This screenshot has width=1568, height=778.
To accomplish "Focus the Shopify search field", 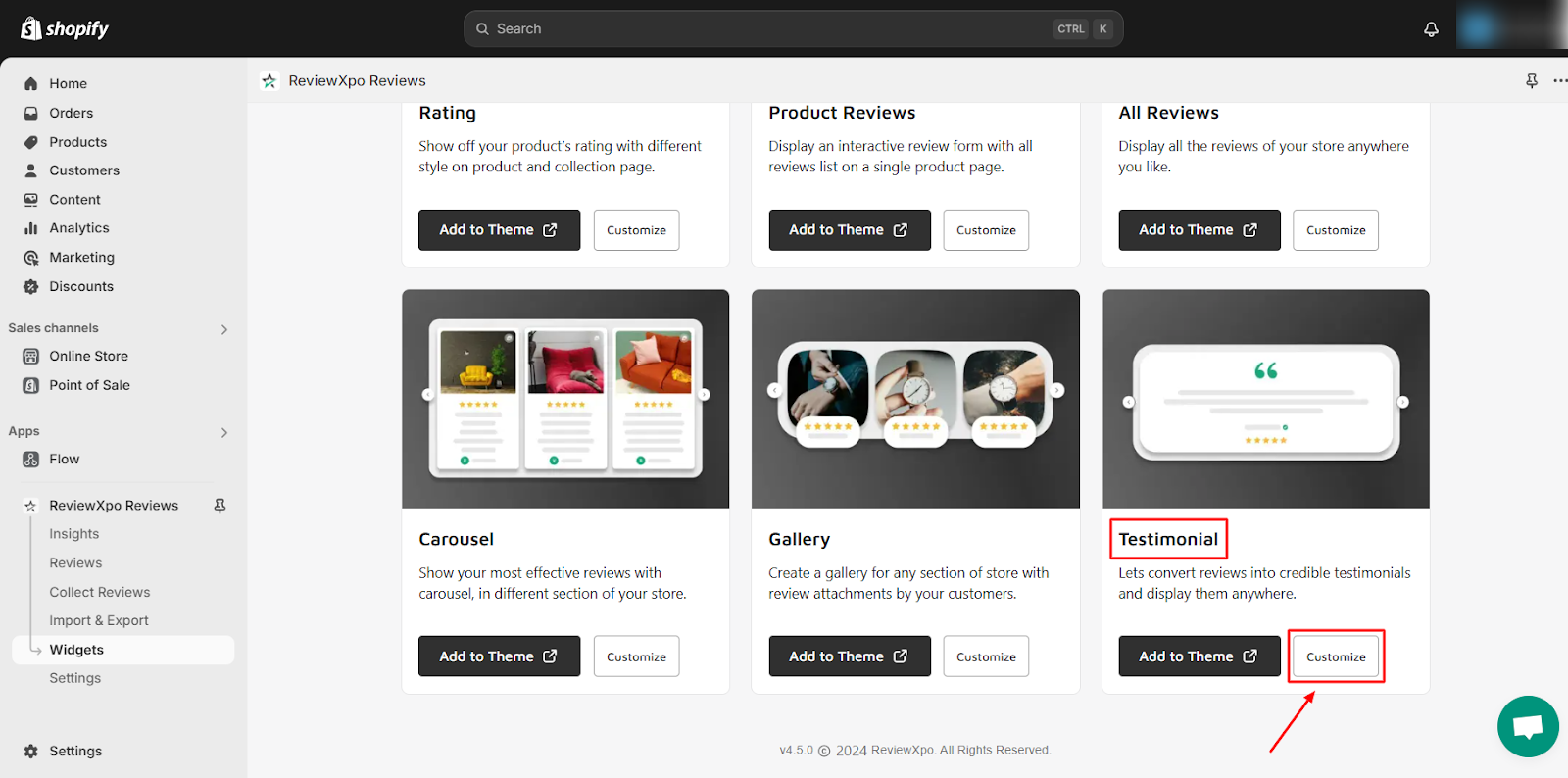I will coord(794,29).
